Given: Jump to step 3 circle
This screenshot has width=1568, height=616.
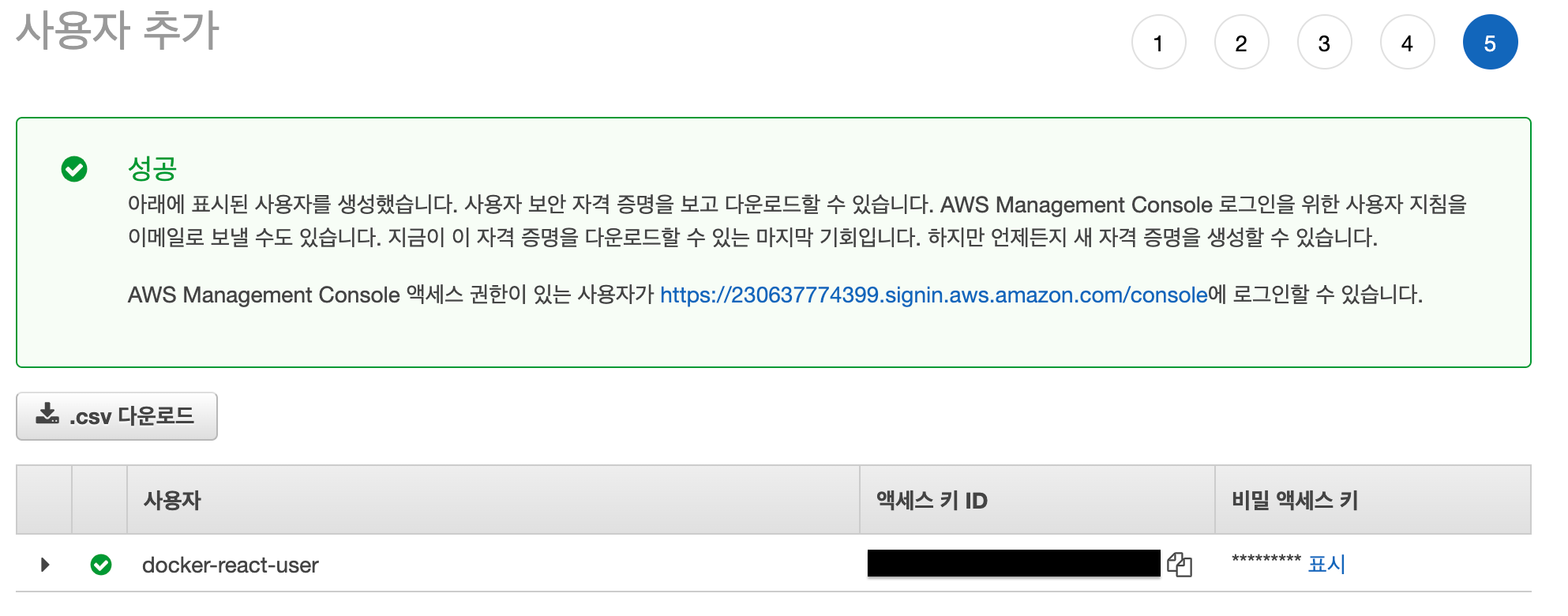Looking at the screenshot, I should pos(1324,43).
